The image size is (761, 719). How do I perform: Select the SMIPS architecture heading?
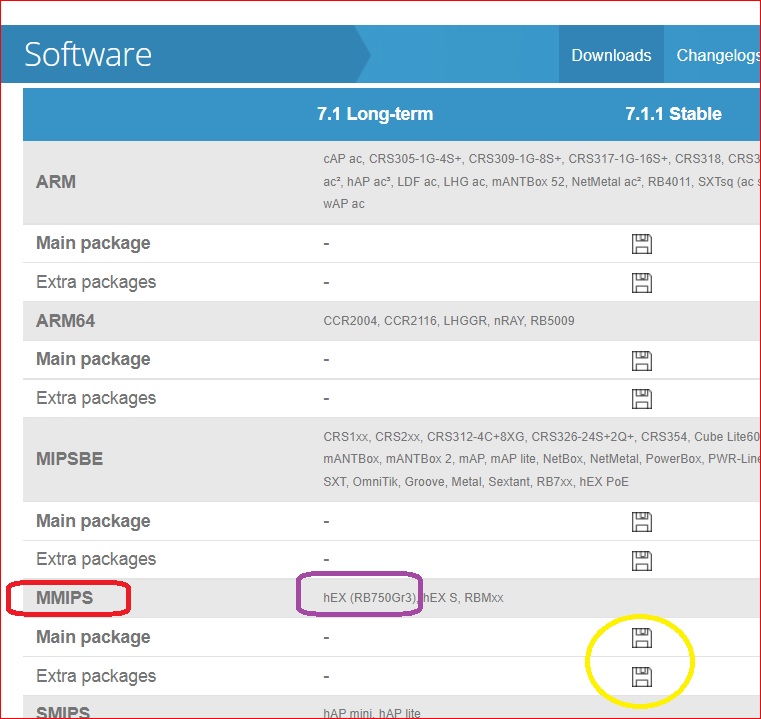63,712
